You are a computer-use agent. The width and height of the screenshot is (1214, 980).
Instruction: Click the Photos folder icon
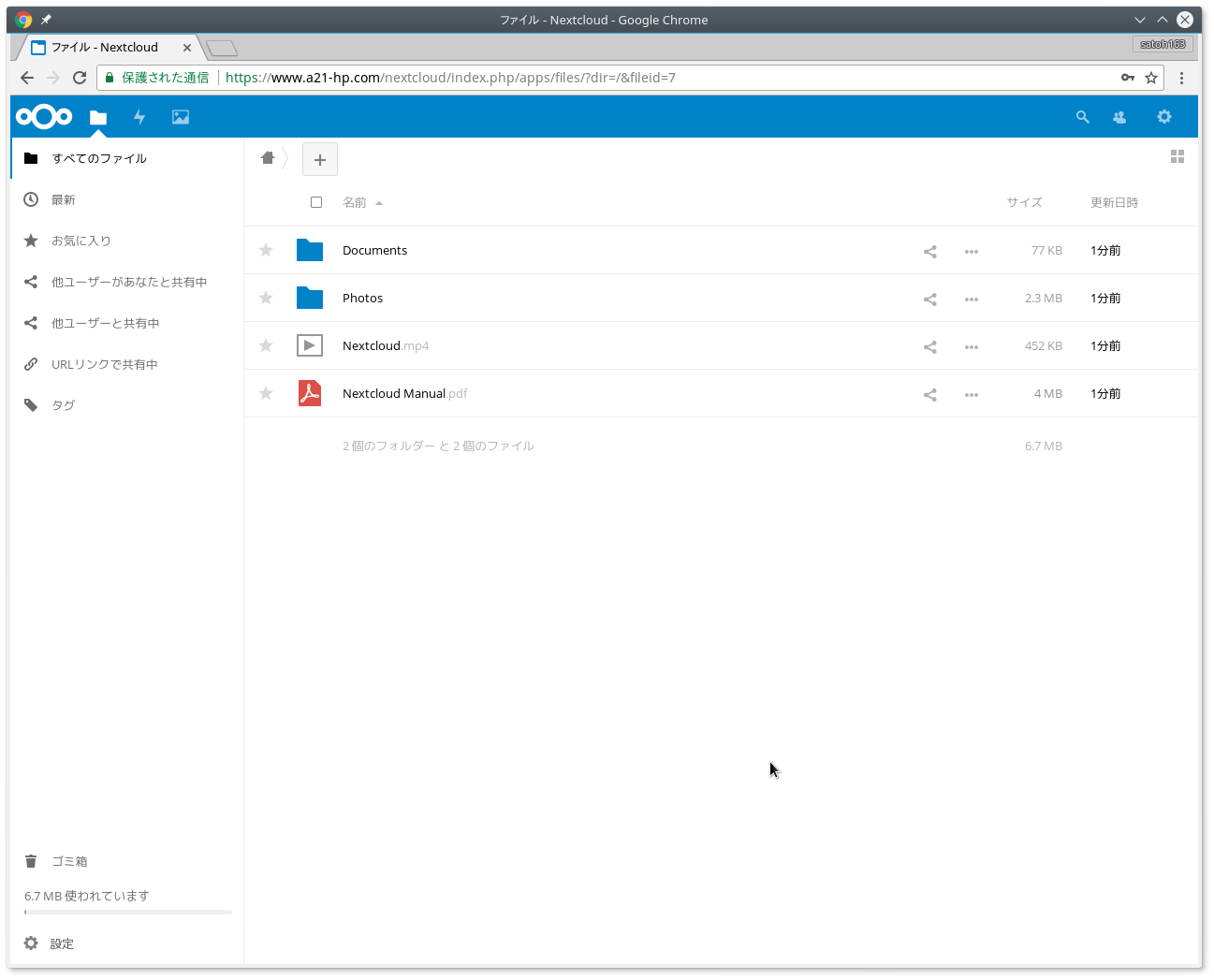point(310,298)
